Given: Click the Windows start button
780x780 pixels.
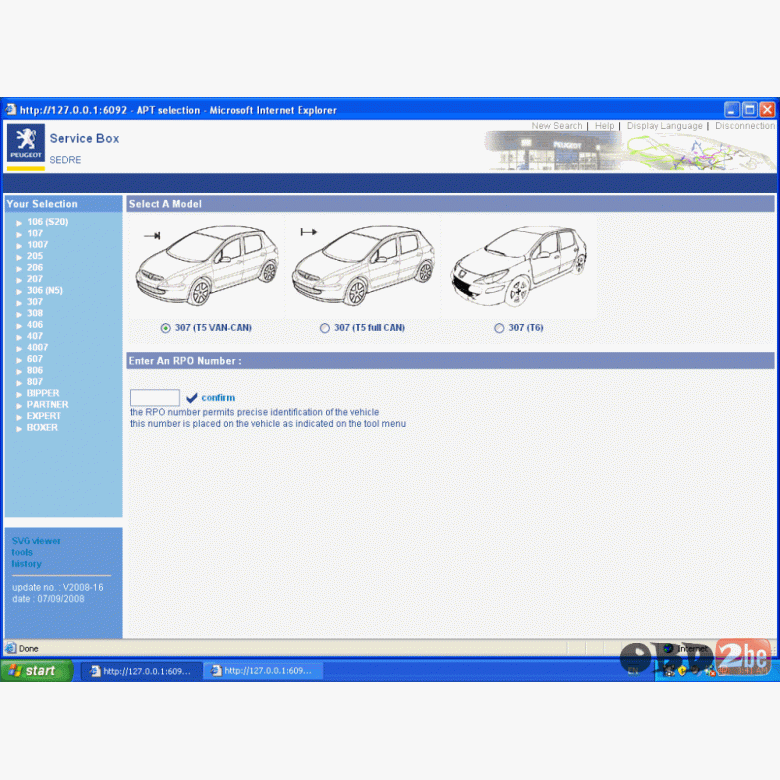Looking at the screenshot, I should [x=37, y=671].
